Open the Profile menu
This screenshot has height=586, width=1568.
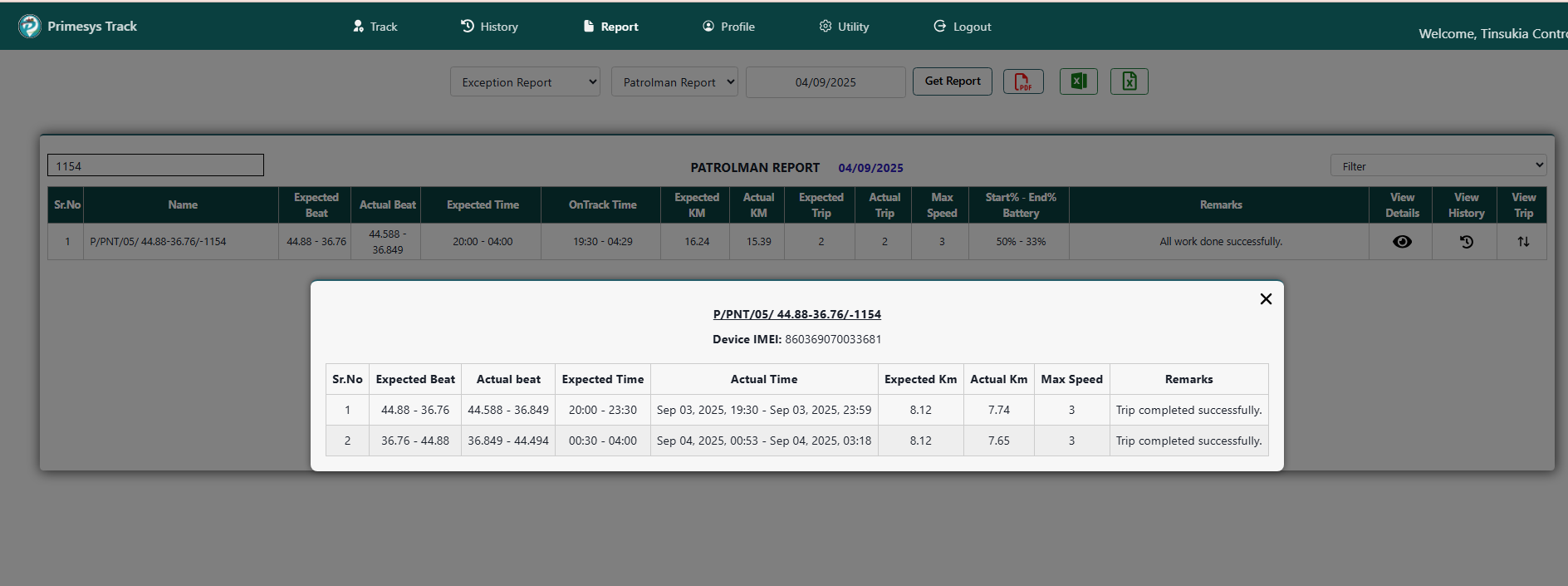coord(729,27)
